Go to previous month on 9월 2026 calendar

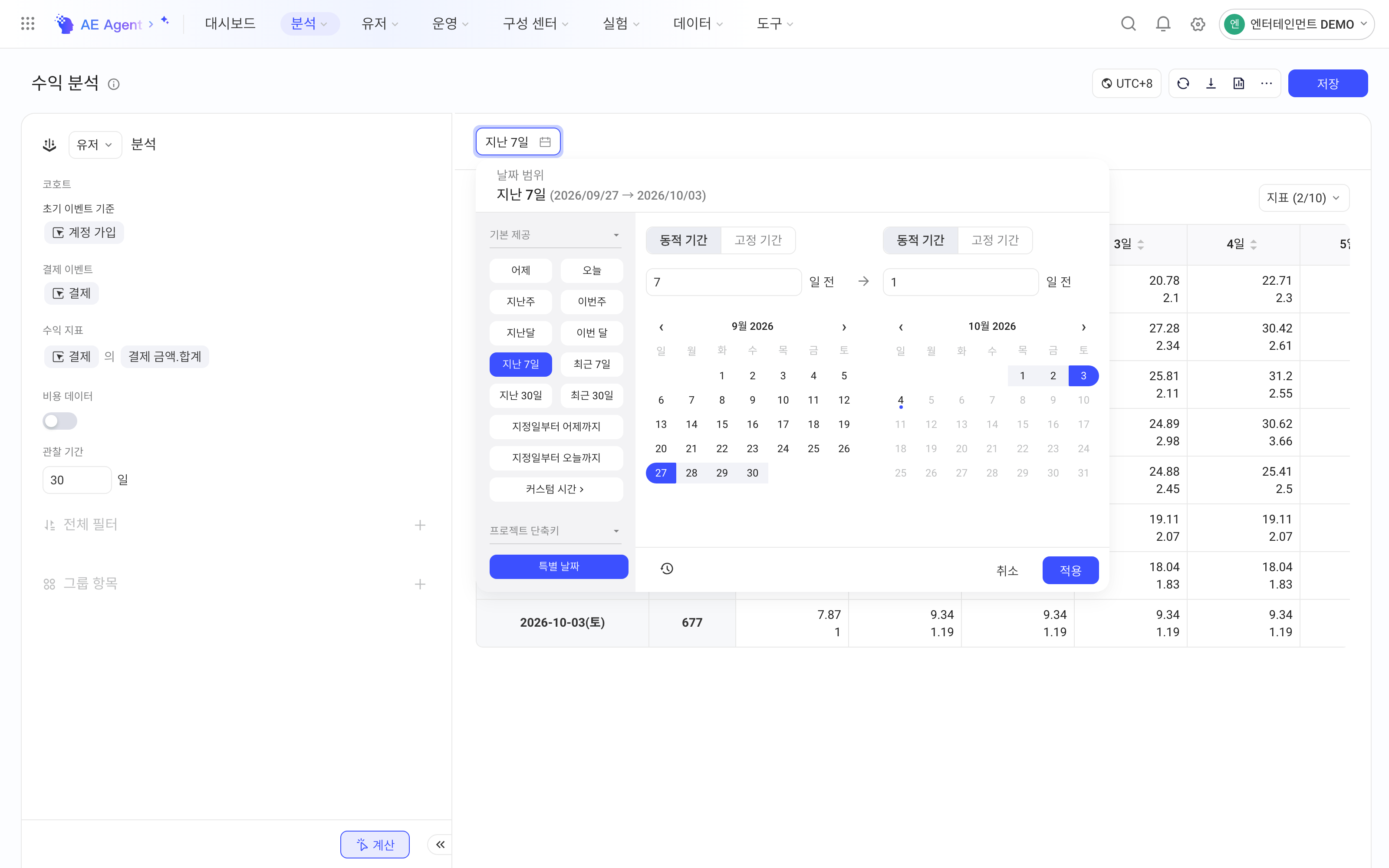click(x=661, y=327)
